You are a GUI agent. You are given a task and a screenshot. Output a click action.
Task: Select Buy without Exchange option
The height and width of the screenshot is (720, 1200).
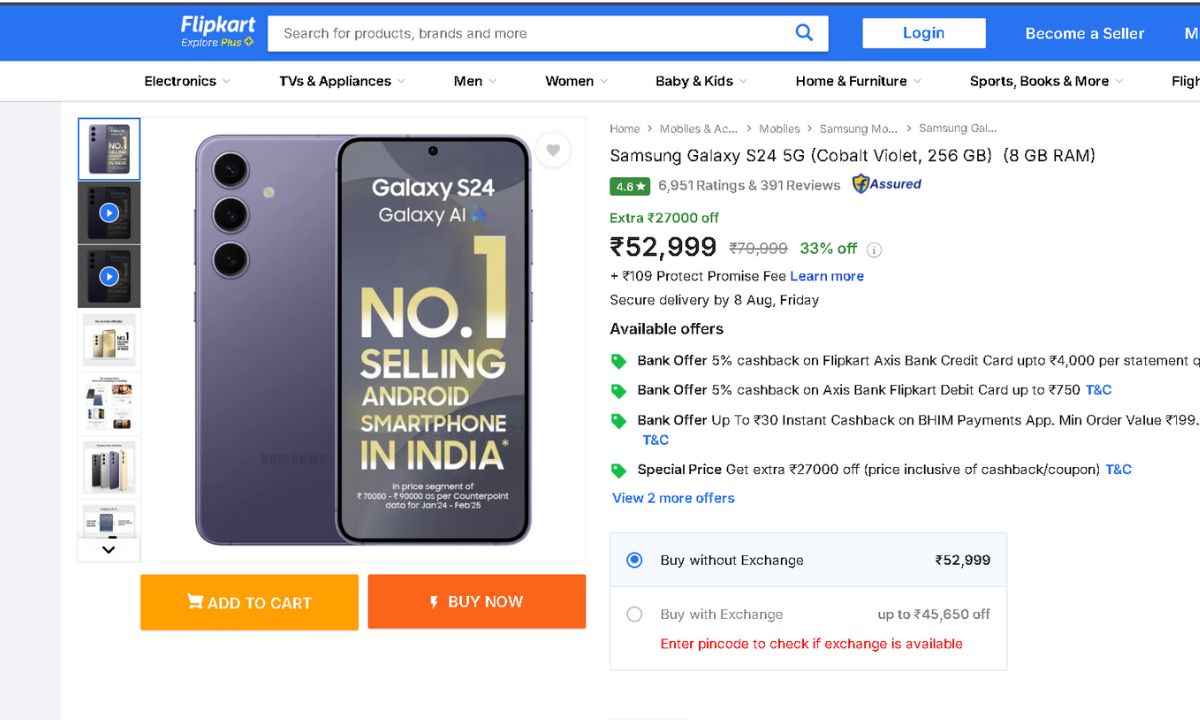click(x=634, y=560)
